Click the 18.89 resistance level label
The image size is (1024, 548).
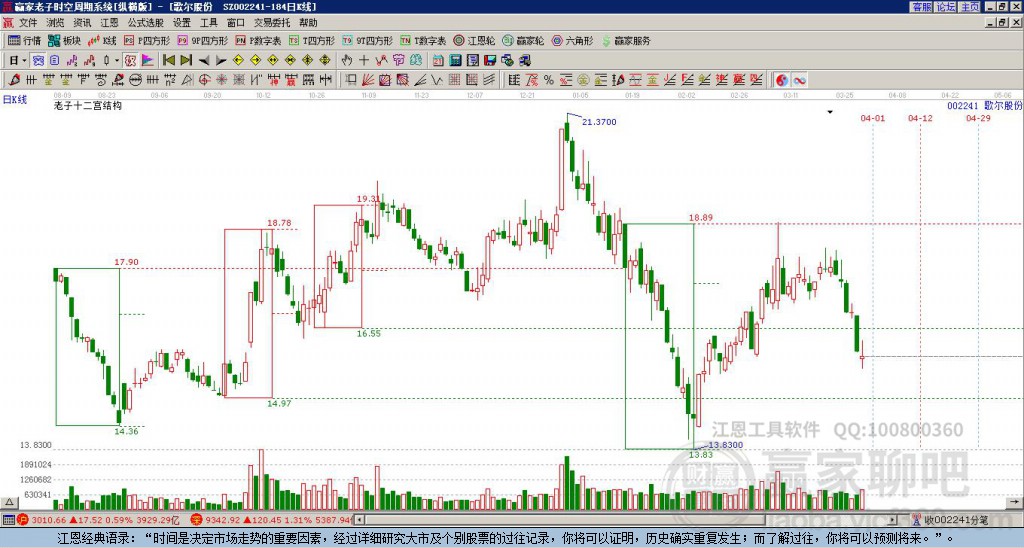701,218
